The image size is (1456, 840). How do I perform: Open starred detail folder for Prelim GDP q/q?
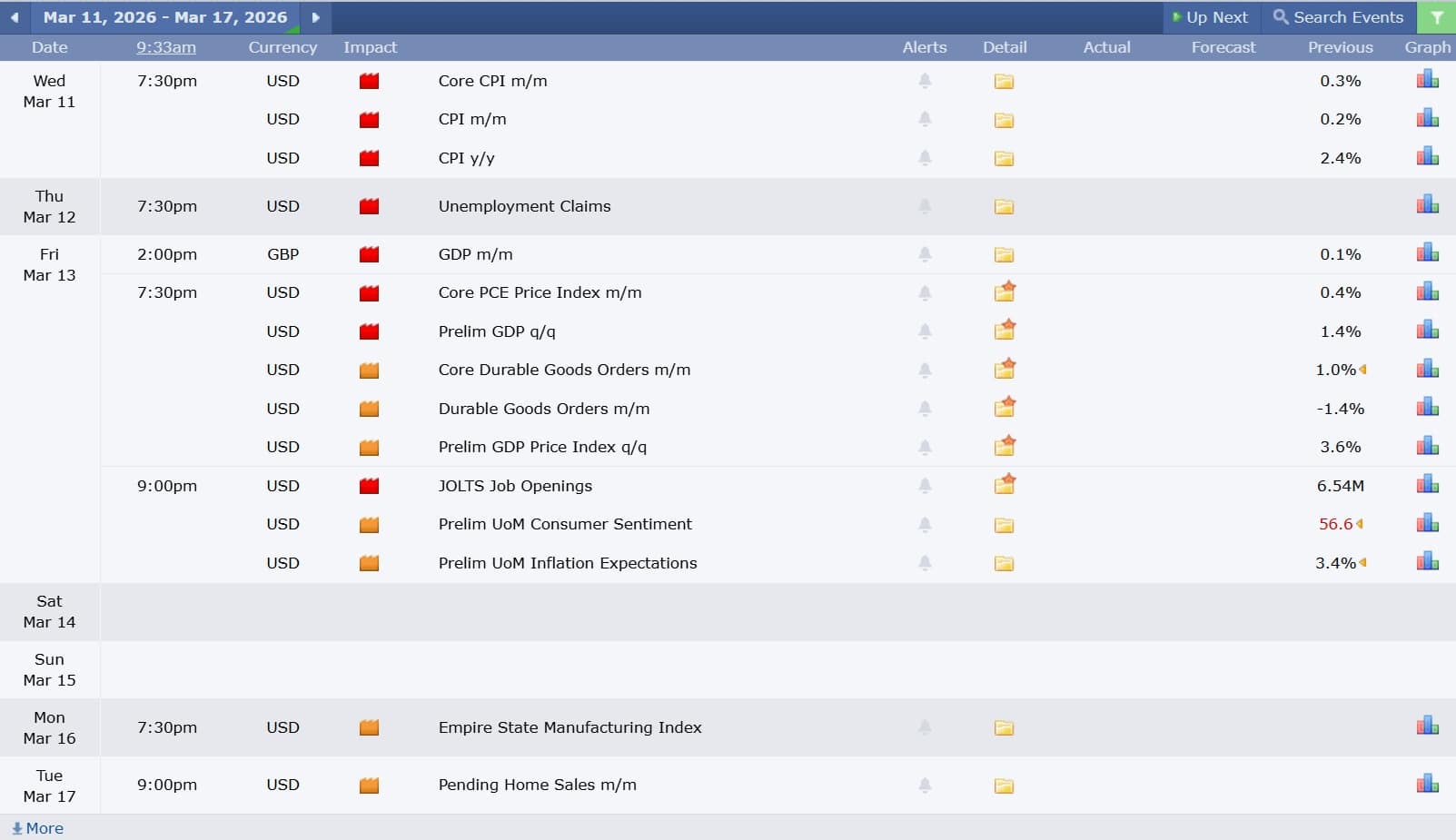[x=1004, y=331]
